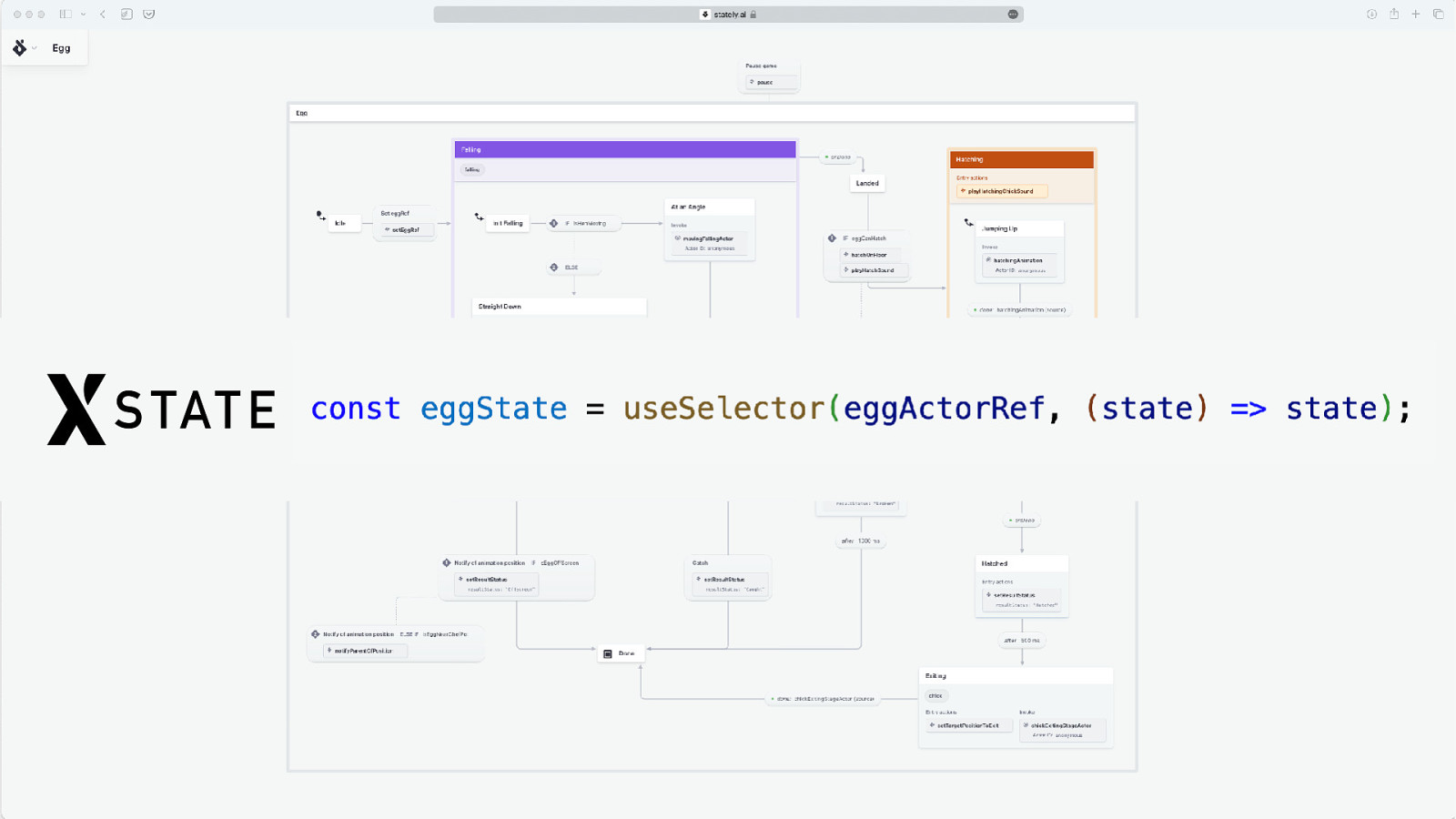
Task: Click the initial state marker before Idle
Action: [x=320, y=216]
